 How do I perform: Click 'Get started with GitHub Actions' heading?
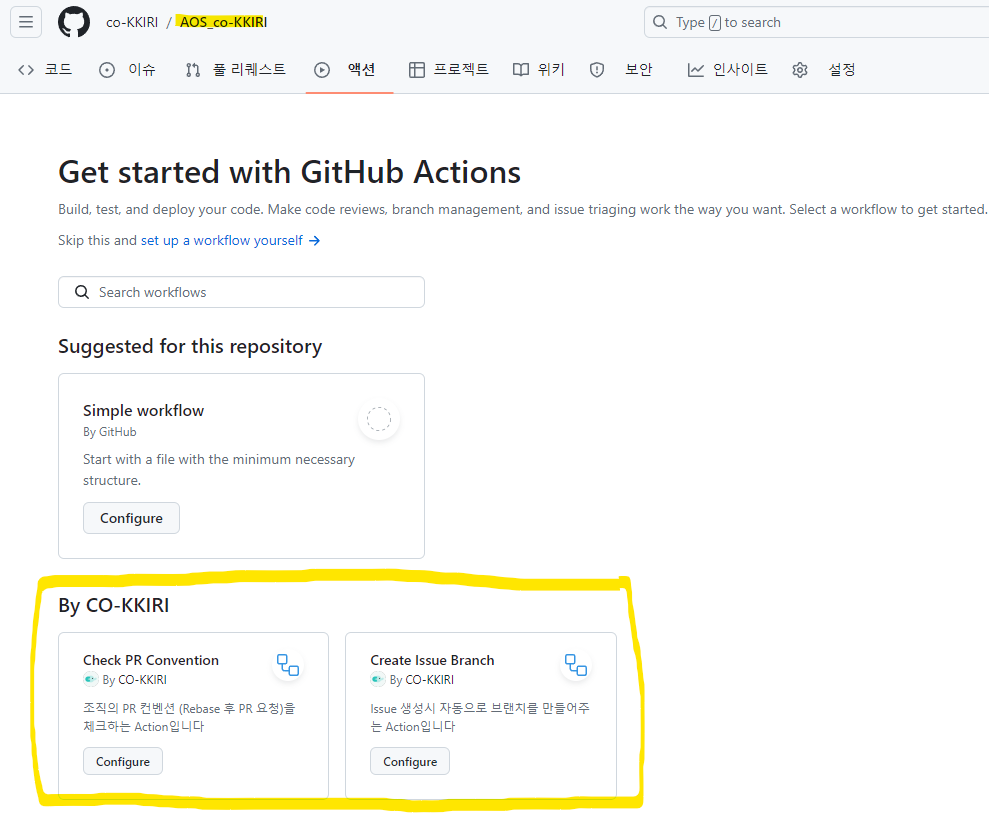coord(290,172)
